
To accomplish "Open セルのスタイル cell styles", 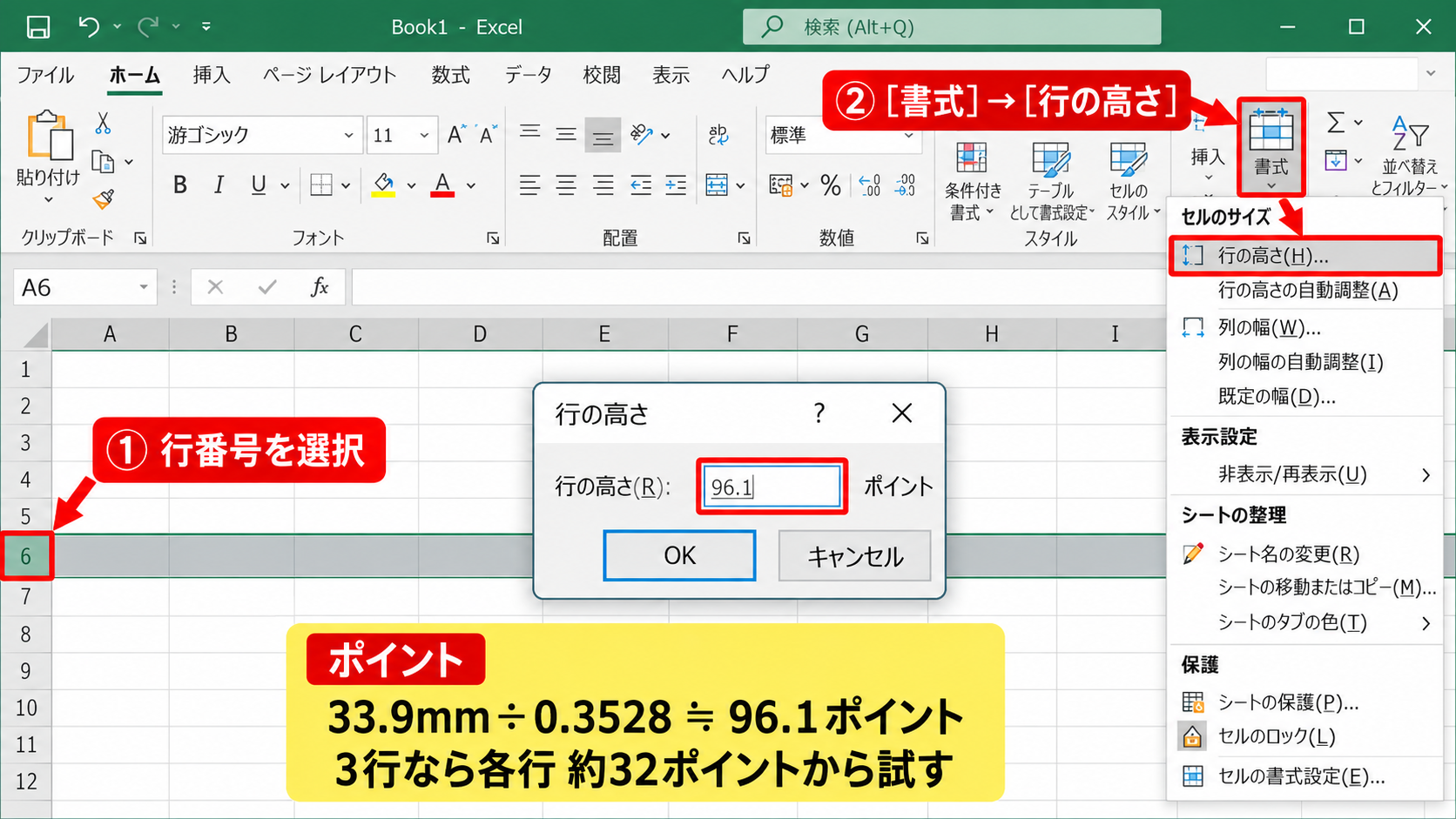I will [x=1131, y=181].
